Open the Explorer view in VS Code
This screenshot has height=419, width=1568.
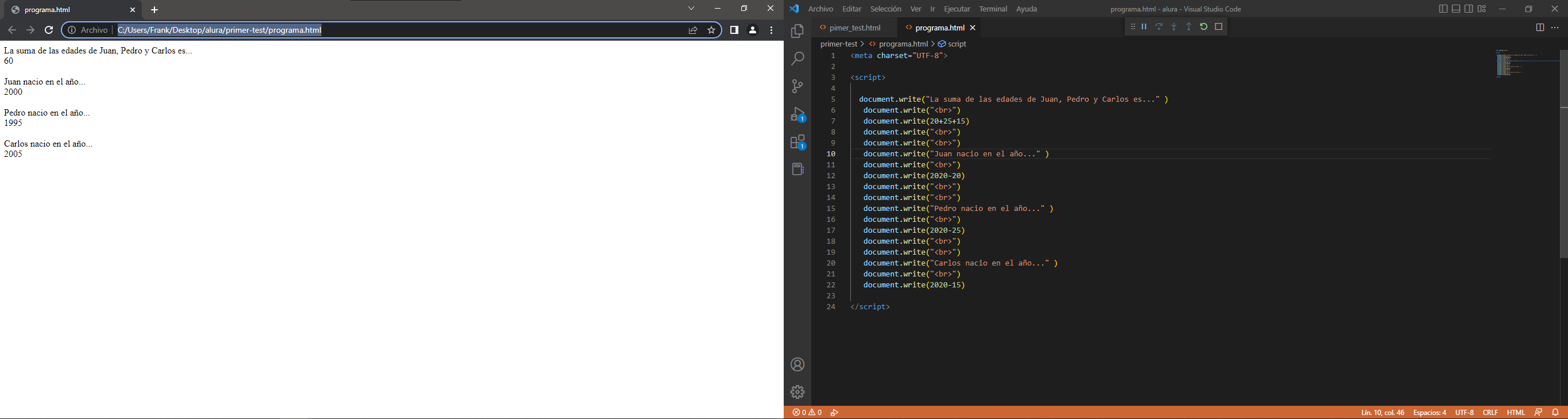pyautogui.click(x=797, y=32)
